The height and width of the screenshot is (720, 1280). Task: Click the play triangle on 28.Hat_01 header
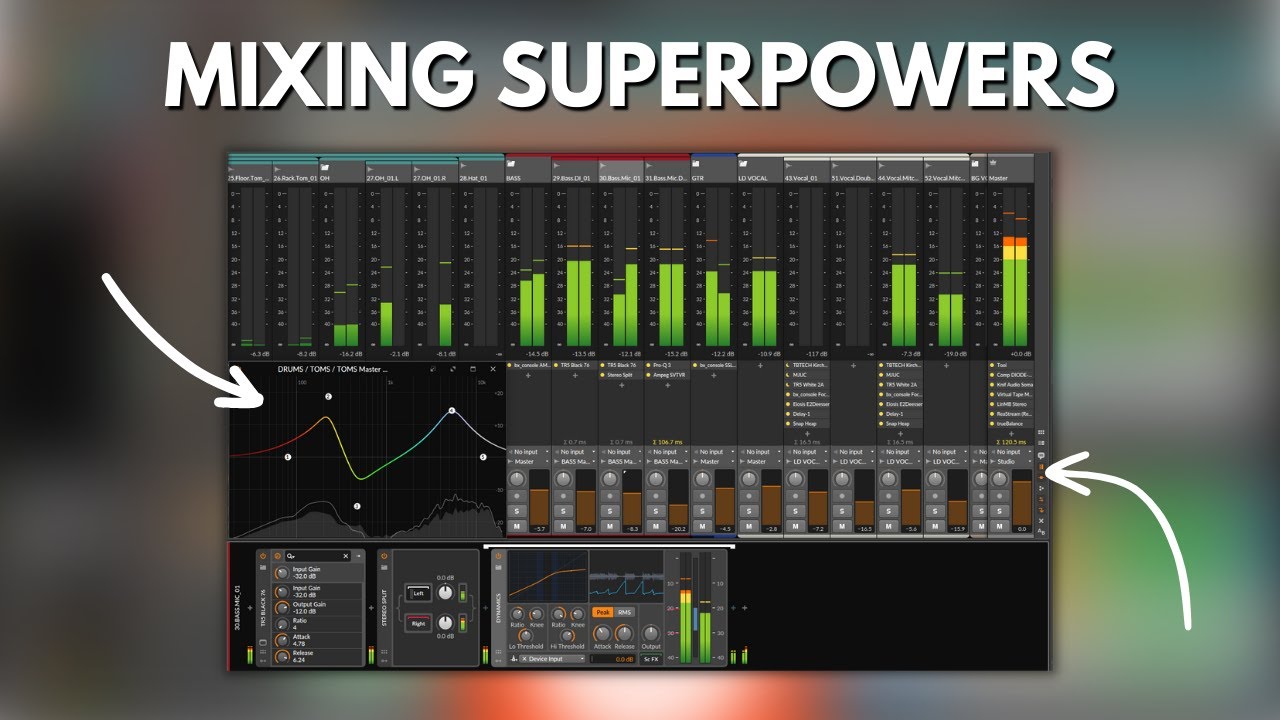[x=463, y=166]
